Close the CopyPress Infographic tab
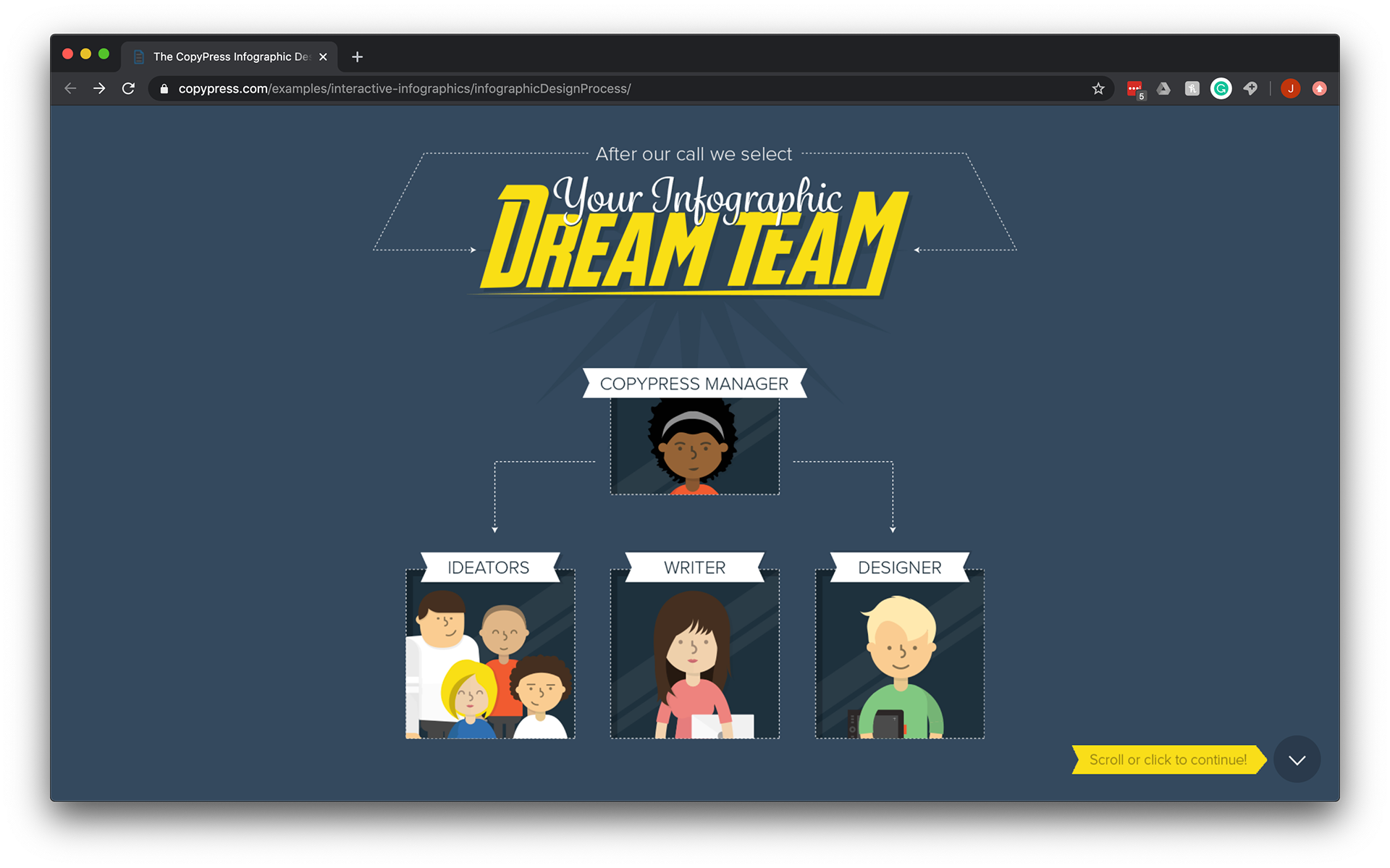Viewport: 1390px width, 868px height. click(x=323, y=56)
